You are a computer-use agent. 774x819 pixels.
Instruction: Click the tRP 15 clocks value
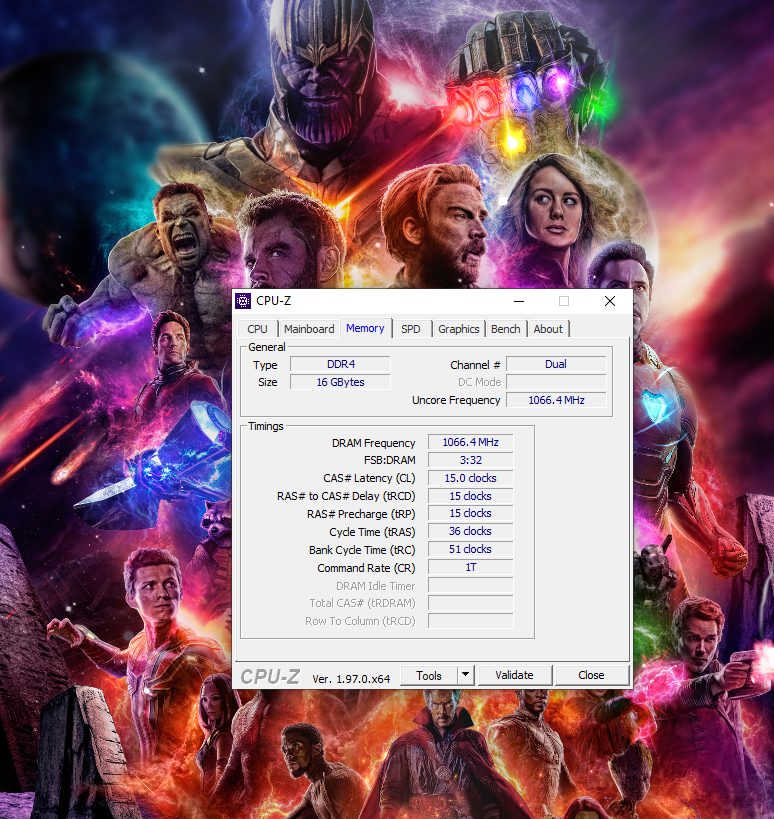[471, 513]
